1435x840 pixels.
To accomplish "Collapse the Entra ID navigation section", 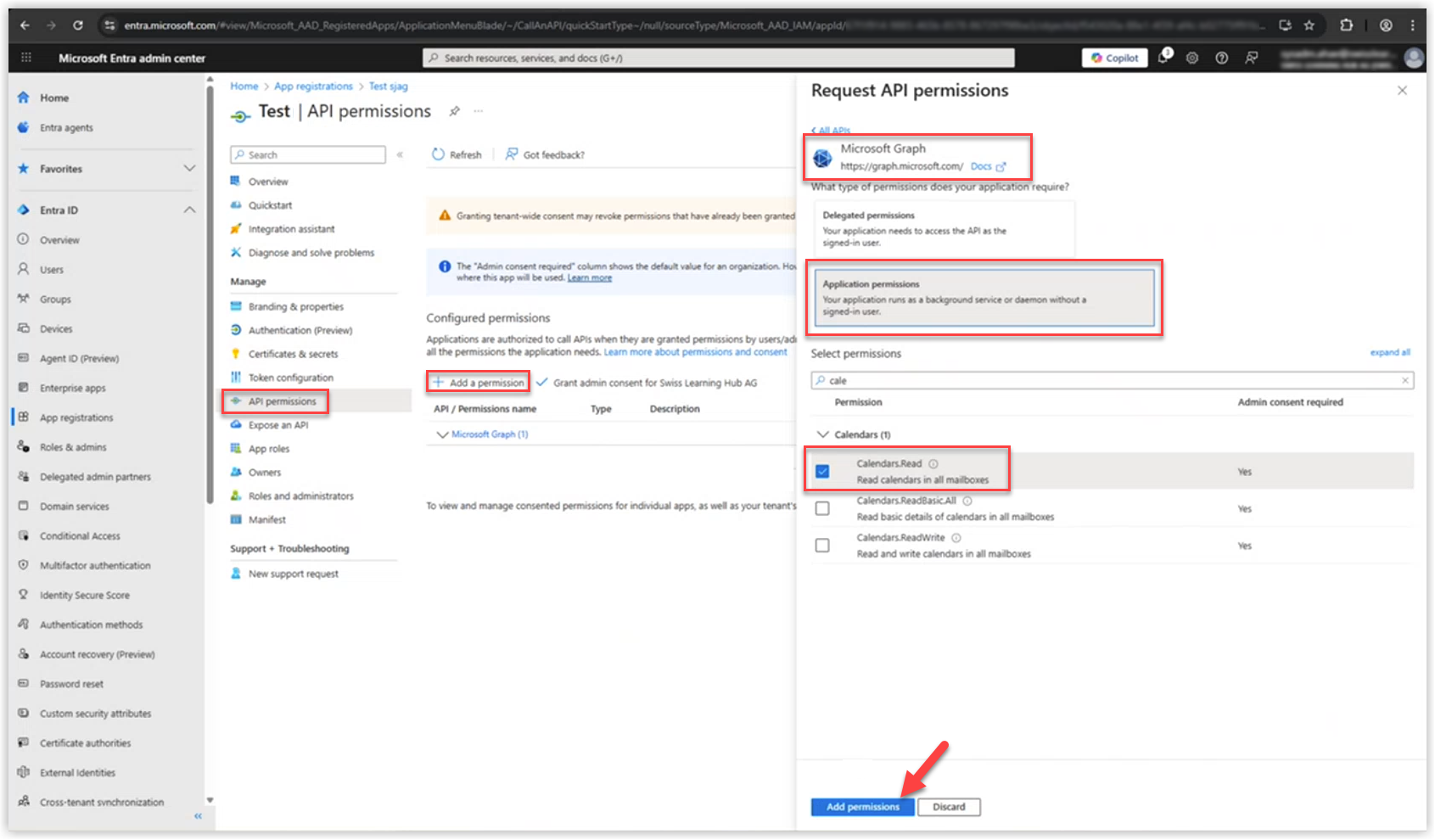I will pyautogui.click(x=189, y=210).
